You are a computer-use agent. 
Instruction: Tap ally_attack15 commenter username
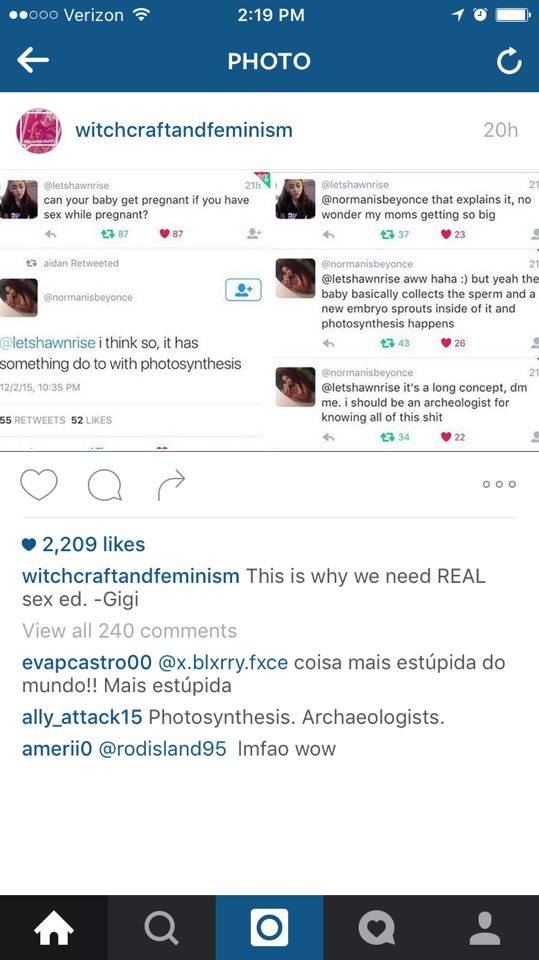click(82, 717)
